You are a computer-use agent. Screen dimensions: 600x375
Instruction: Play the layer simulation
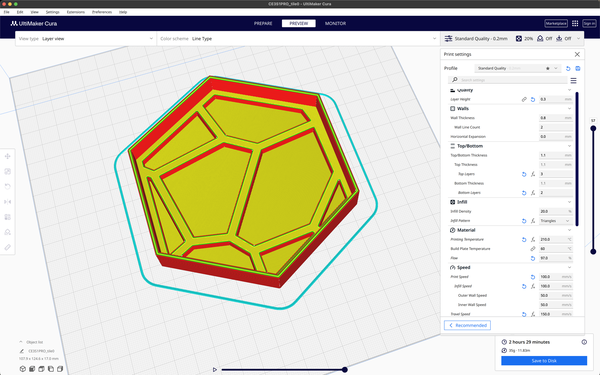215,370
